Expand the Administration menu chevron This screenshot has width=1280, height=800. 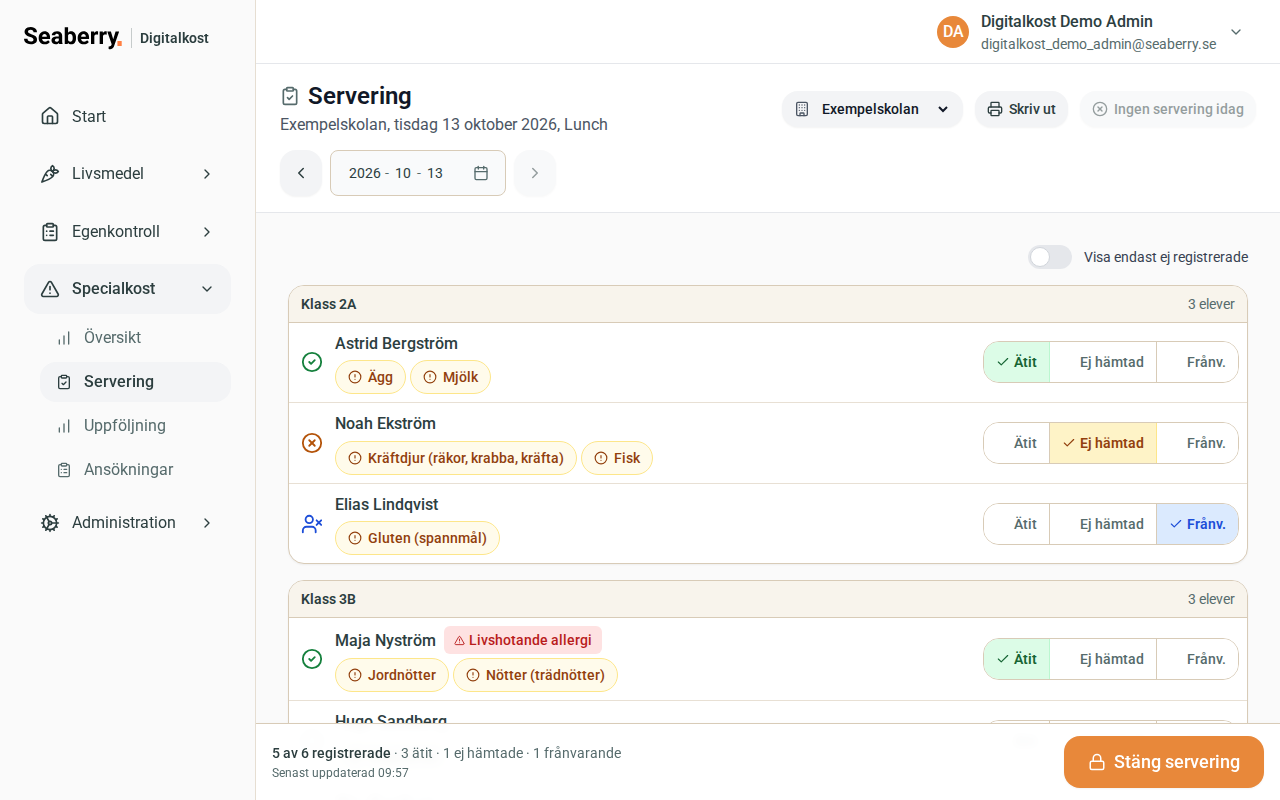click(x=207, y=523)
